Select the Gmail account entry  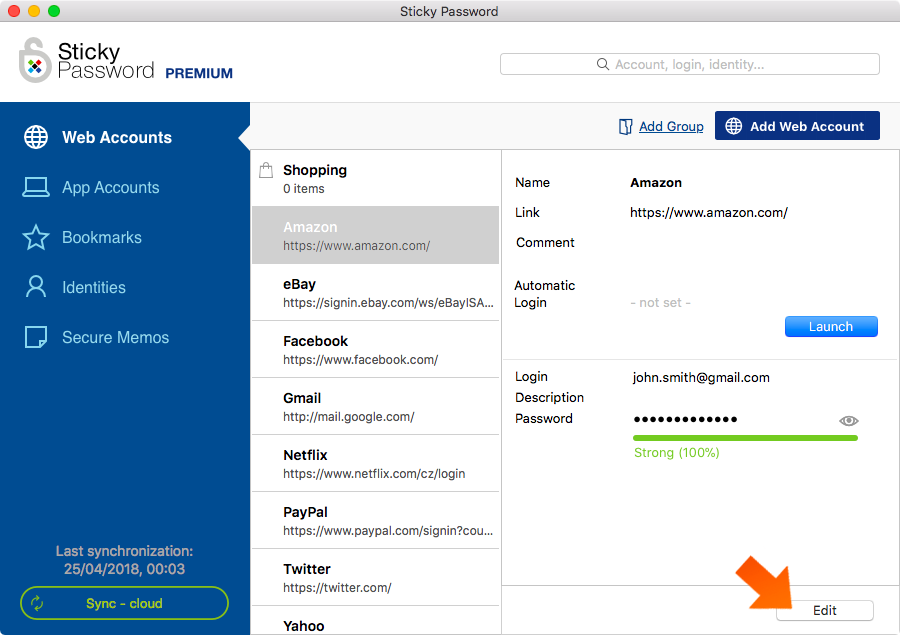[x=375, y=406]
